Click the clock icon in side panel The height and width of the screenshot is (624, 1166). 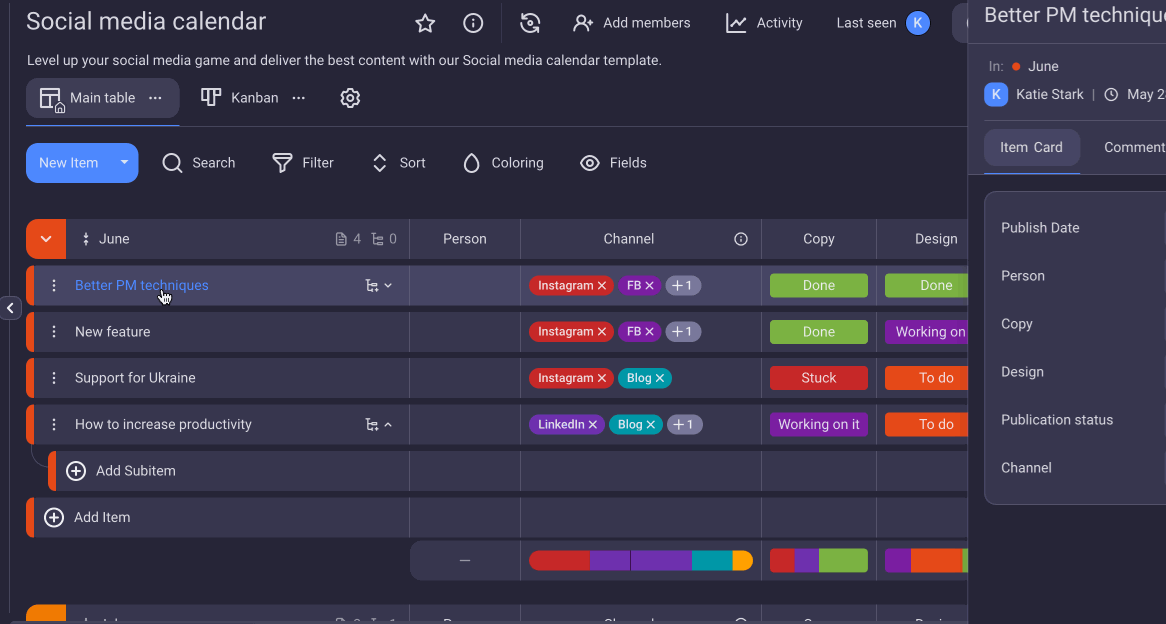(1111, 94)
